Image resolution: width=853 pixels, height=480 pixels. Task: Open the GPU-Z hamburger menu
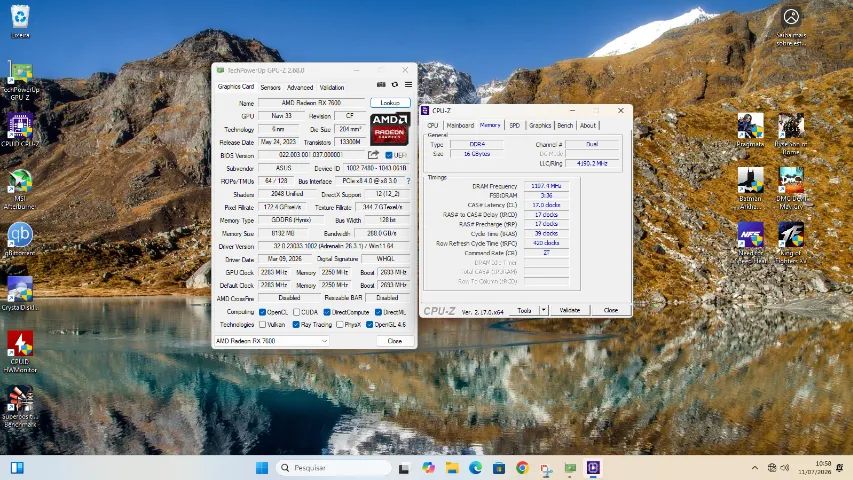[x=408, y=84]
